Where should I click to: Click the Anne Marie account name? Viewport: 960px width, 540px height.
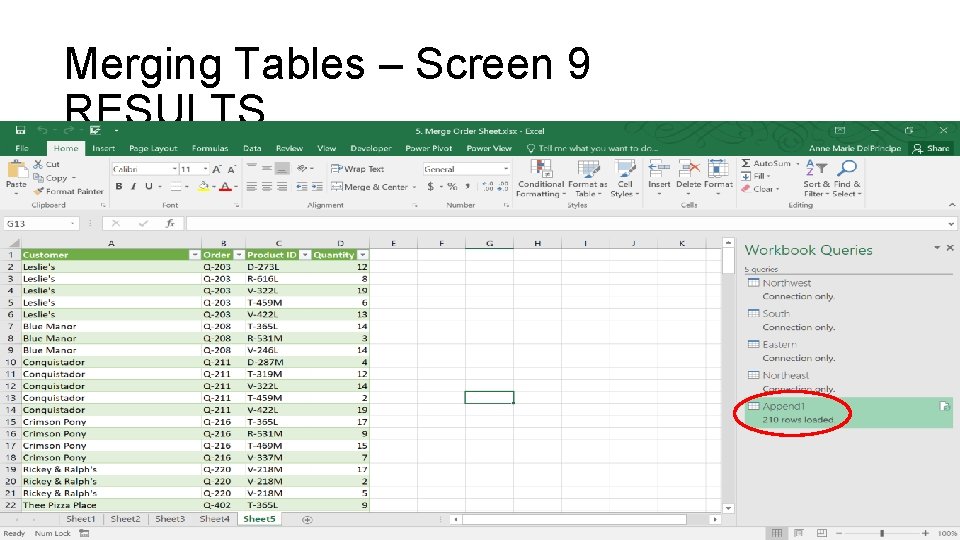click(855, 148)
